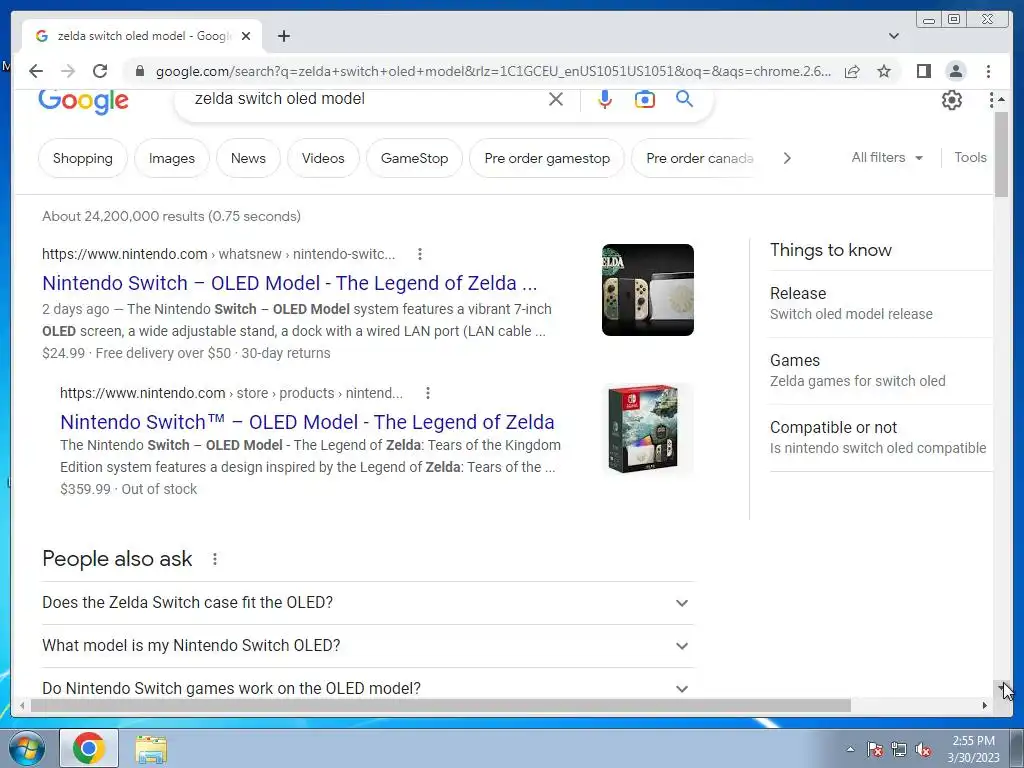Click Chrome icon in the taskbar
Image resolution: width=1024 pixels, height=768 pixels.
[89, 748]
